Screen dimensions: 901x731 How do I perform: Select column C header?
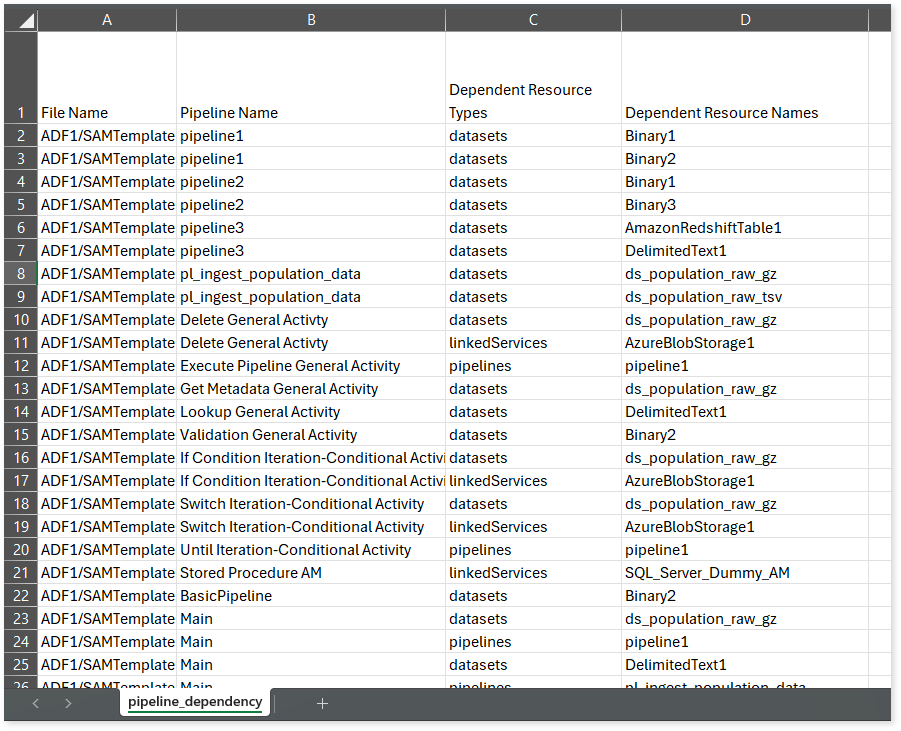533,20
